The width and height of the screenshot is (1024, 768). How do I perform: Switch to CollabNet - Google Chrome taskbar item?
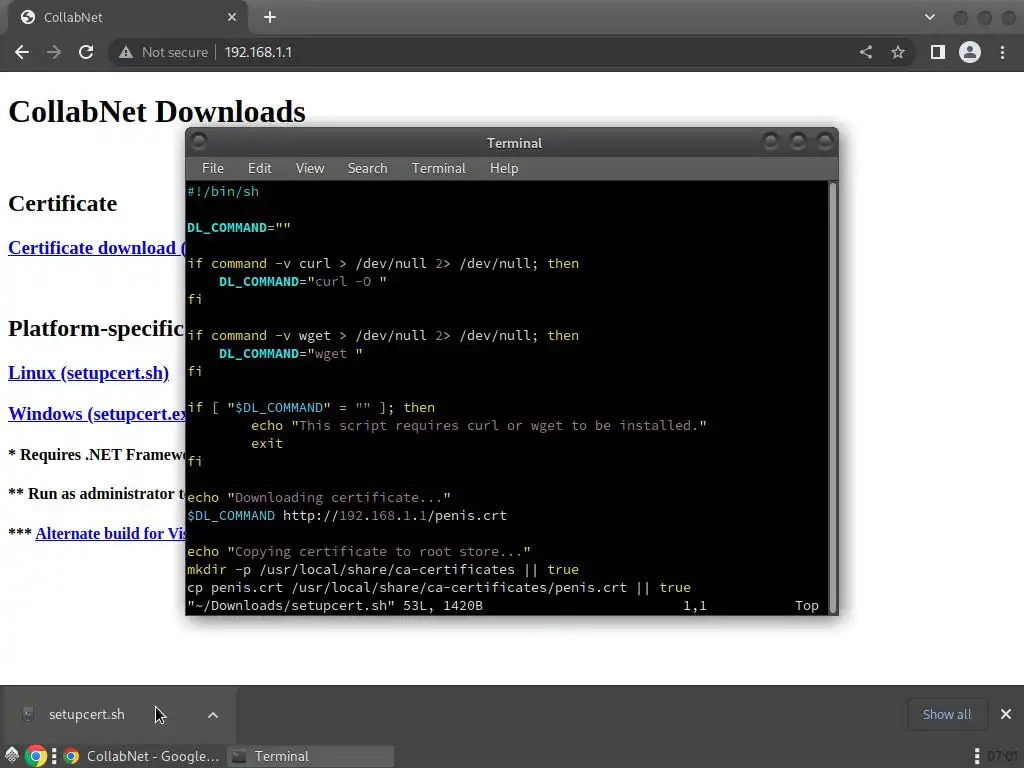tap(142, 756)
